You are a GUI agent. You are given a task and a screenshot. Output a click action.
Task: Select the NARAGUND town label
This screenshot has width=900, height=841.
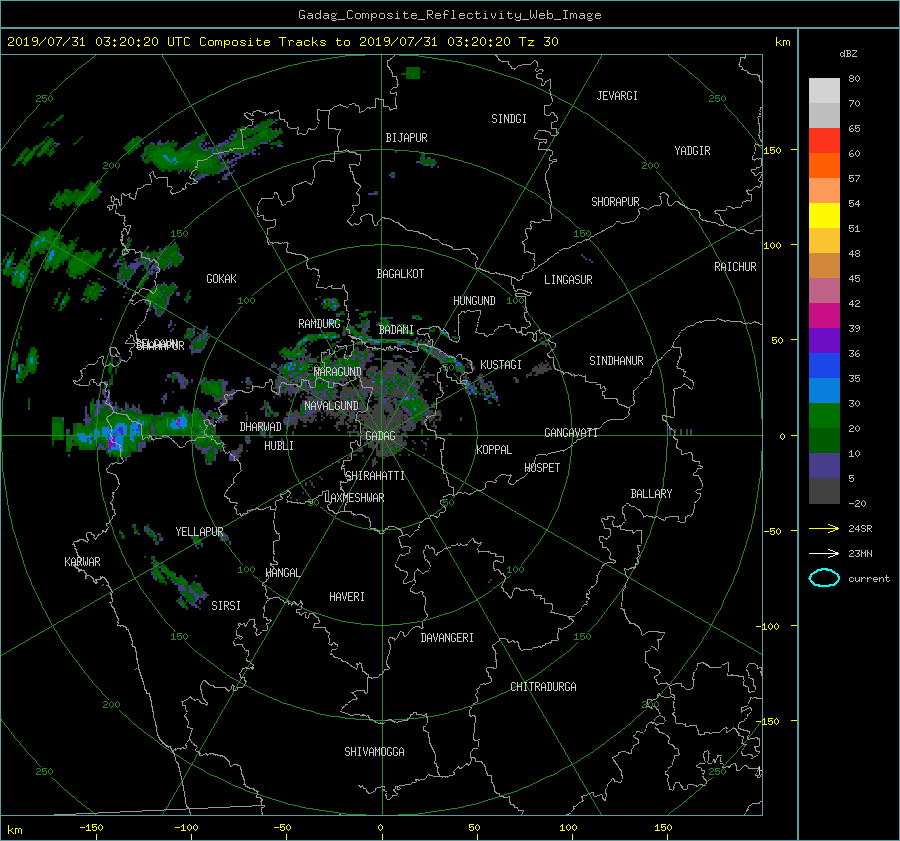[338, 372]
